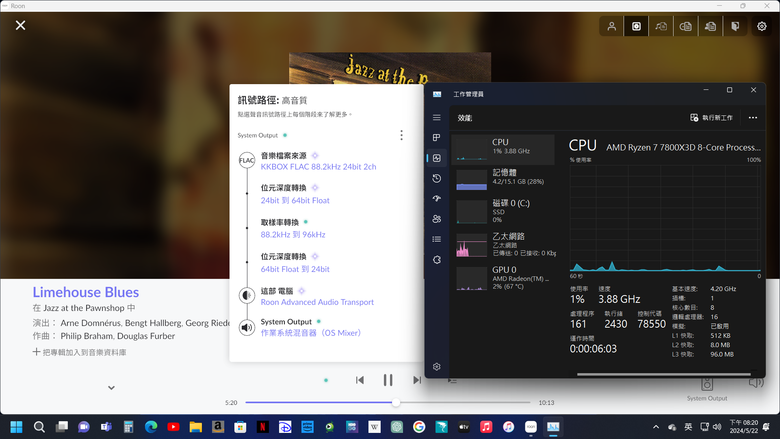Select the album cover view icon in Roon's top bar
The width and height of the screenshot is (780, 439).
(636, 26)
